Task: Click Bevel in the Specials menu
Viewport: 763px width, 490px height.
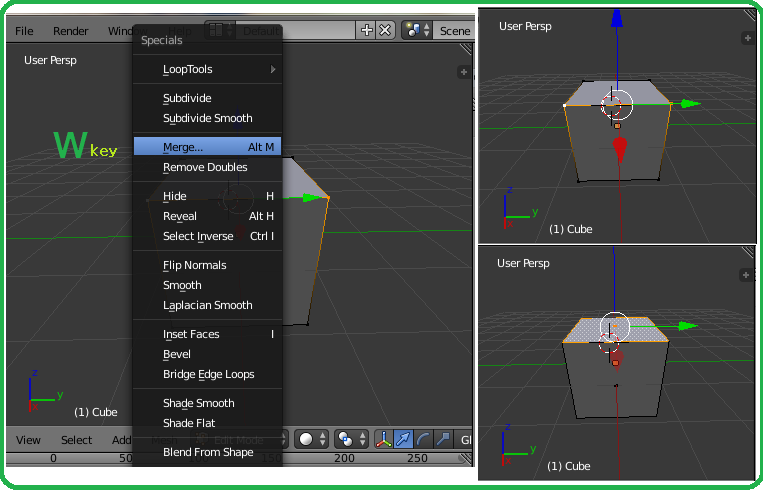Action: [x=207, y=354]
